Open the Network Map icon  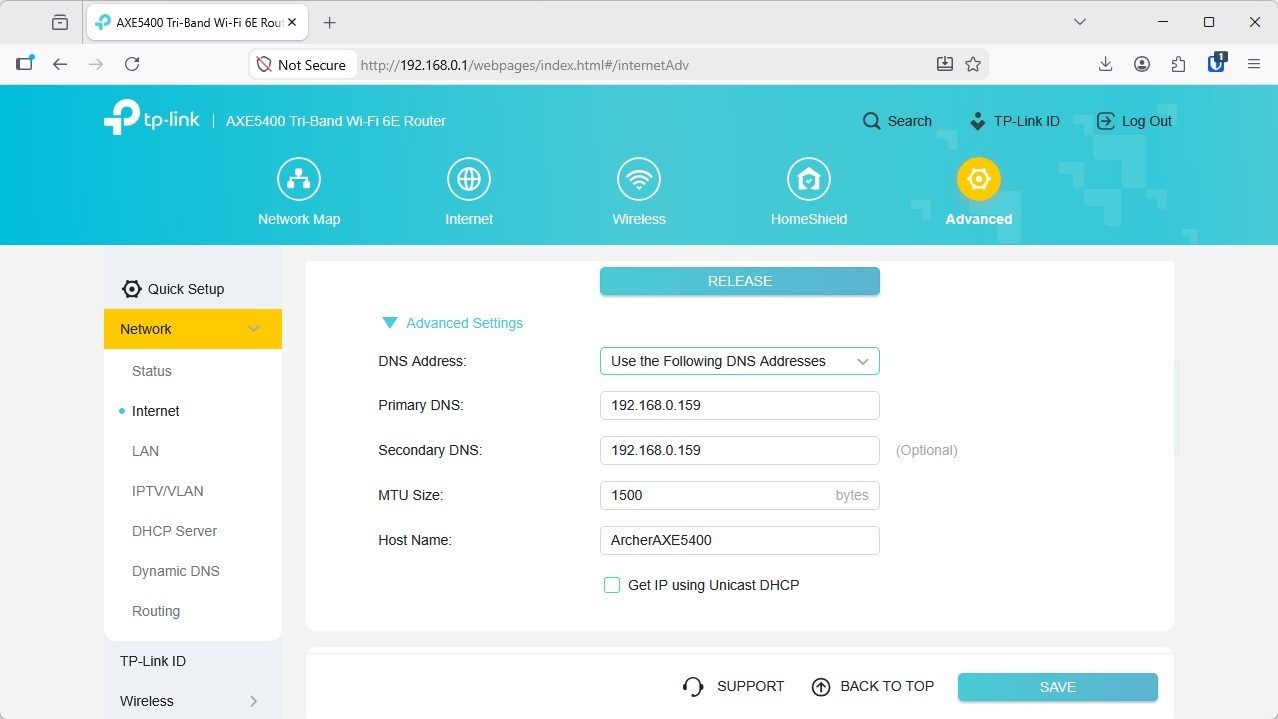coord(299,179)
